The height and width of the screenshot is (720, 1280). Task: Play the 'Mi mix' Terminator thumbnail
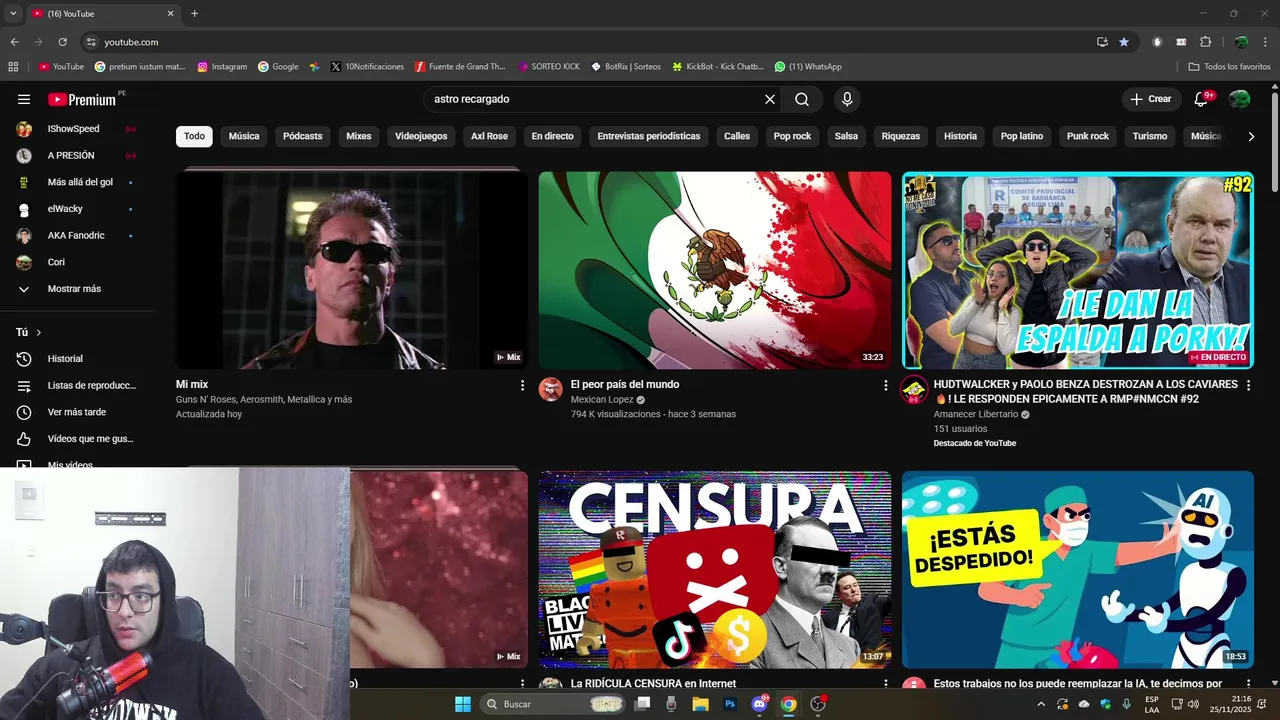[x=352, y=270]
